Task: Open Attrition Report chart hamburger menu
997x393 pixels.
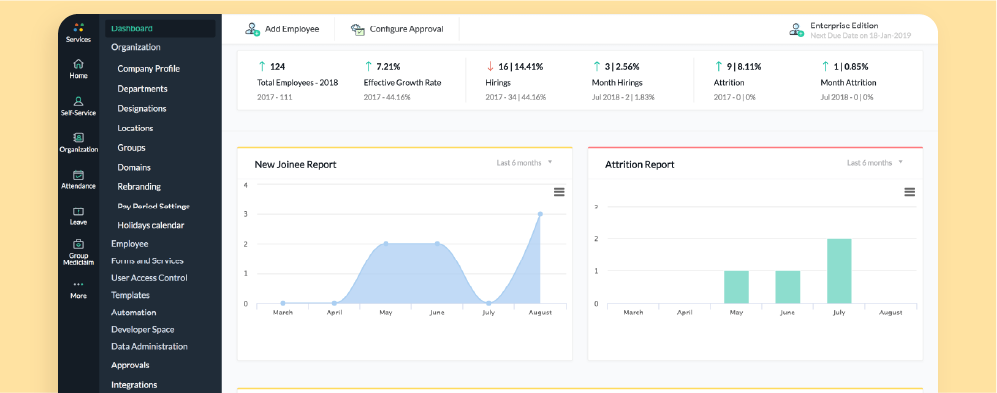Action: pos(909,192)
